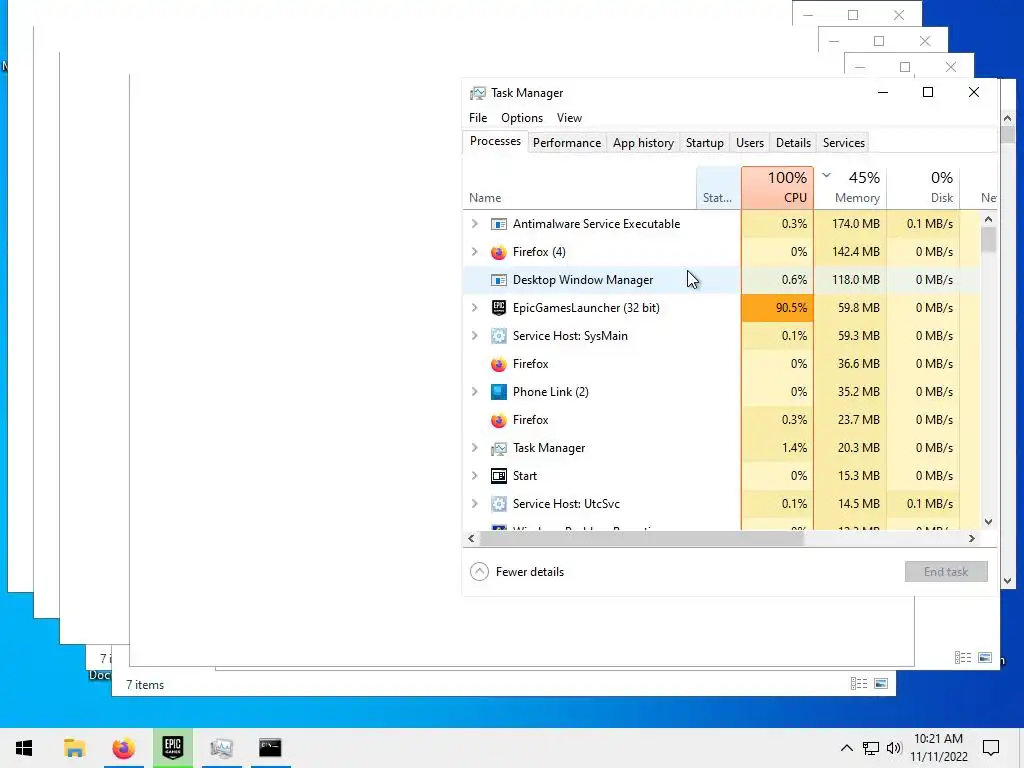Click the Firefox row icon with 23.7 MB
The image size is (1024, 768).
click(498, 420)
